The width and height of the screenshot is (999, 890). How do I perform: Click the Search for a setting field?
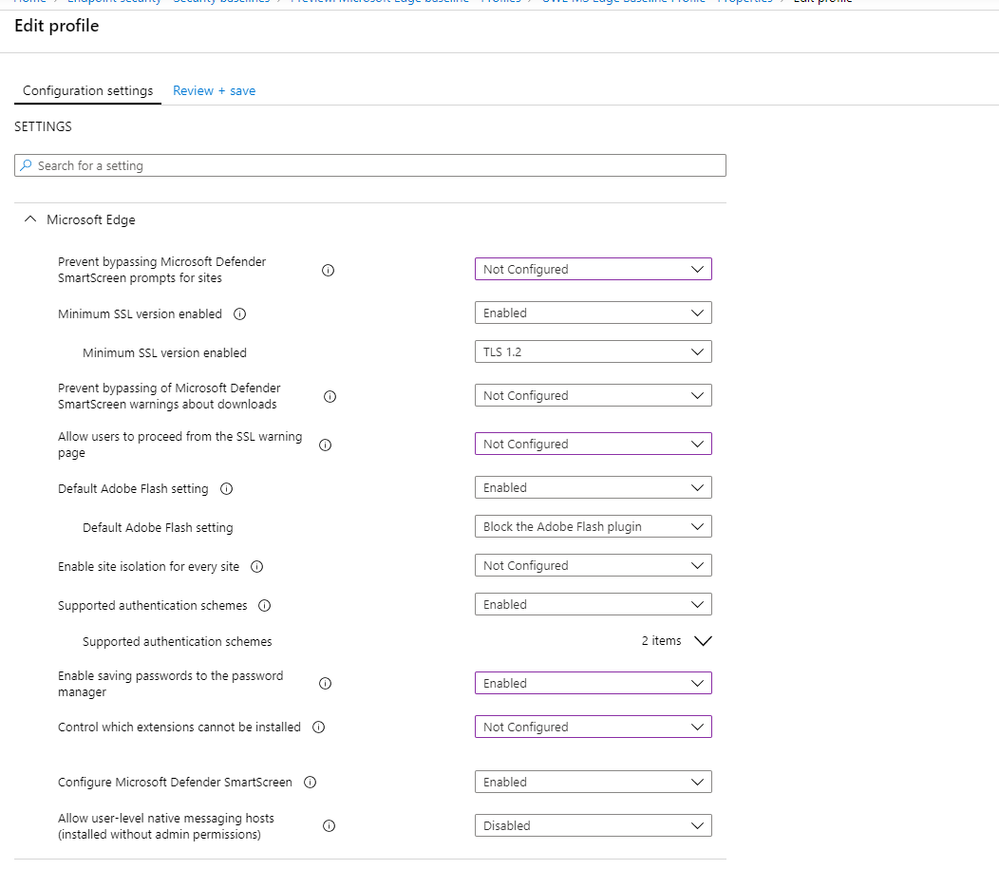(x=370, y=166)
